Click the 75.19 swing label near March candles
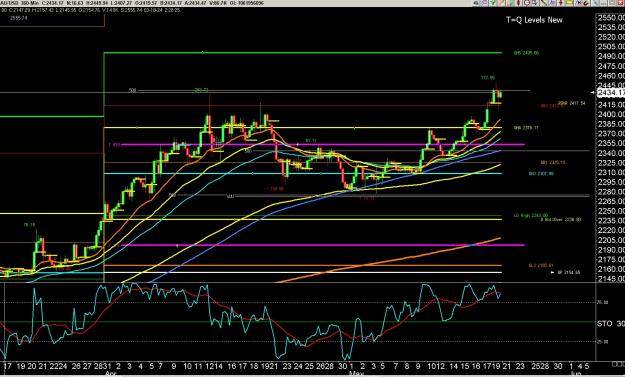This screenshot has height=377, width=625. coord(29,225)
